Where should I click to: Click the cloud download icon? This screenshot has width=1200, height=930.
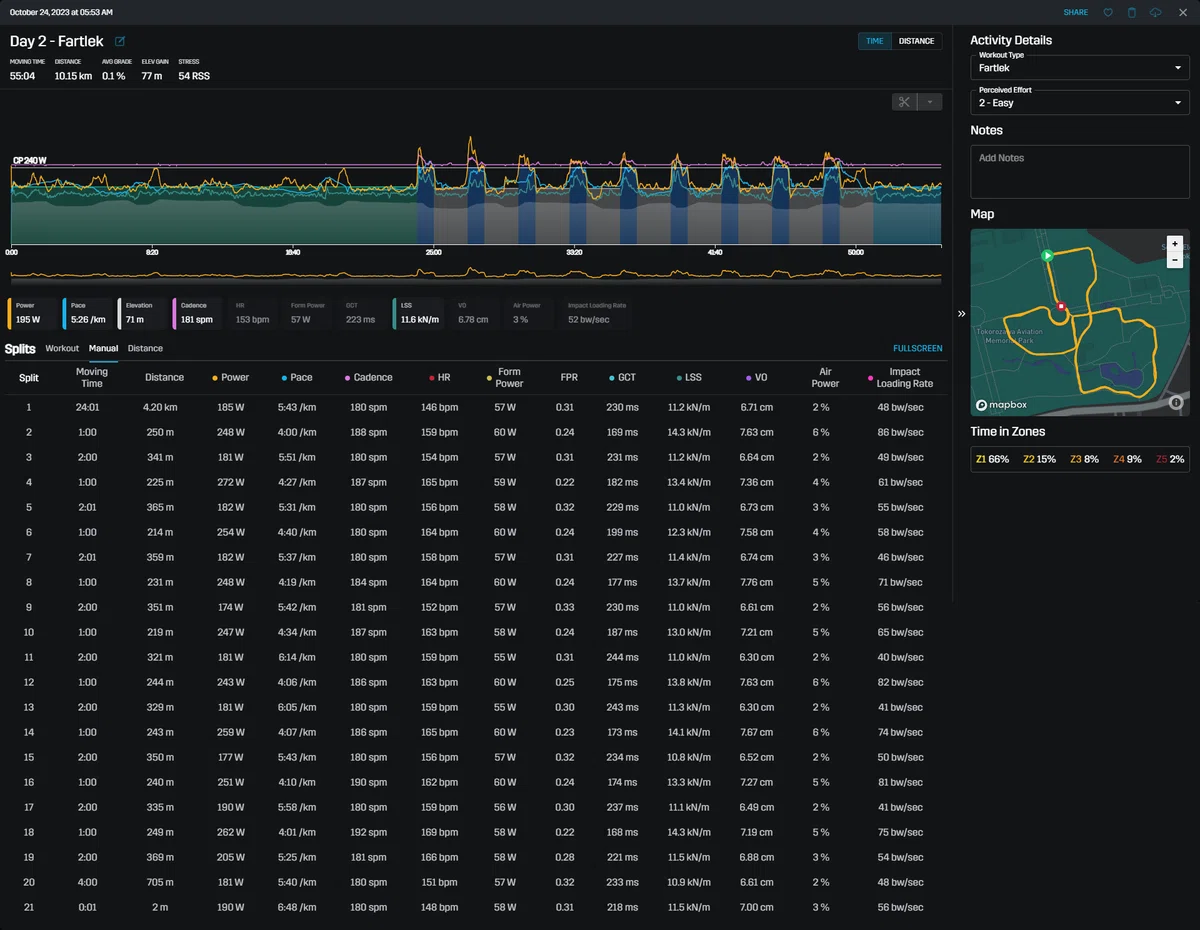point(1156,12)
